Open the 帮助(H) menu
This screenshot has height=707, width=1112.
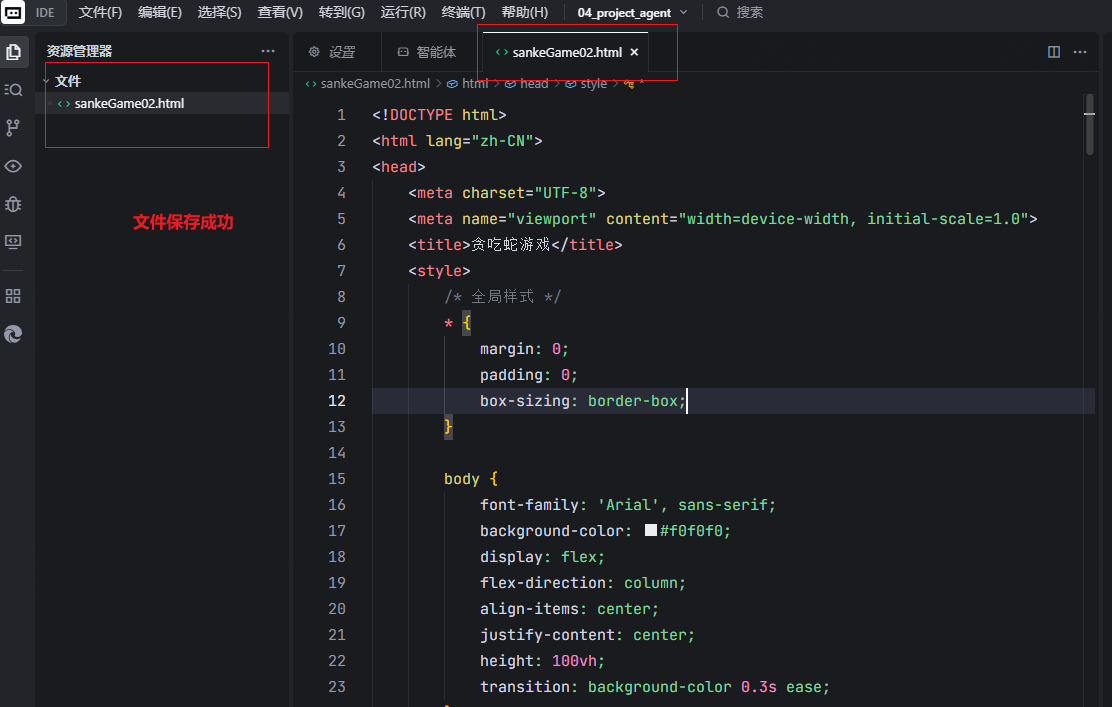pyautogui.click(x=525, y=12)
